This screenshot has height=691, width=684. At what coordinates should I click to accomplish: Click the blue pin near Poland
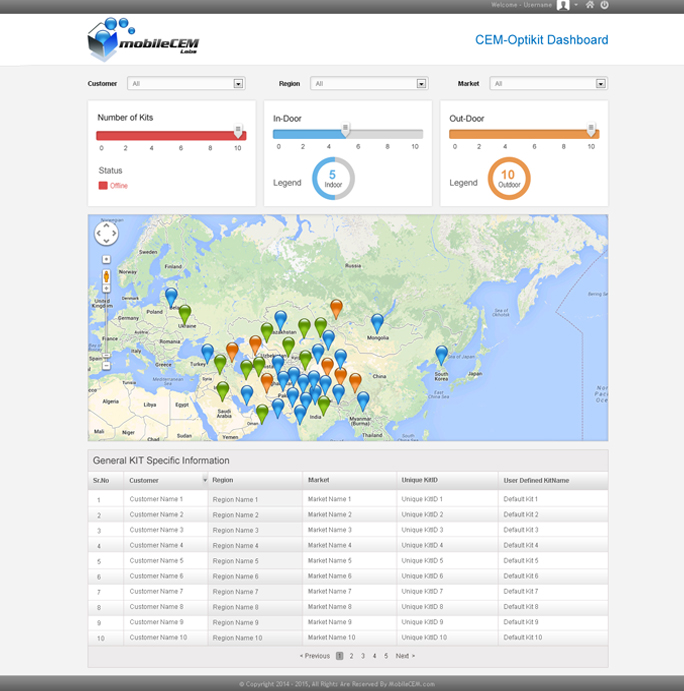pos(171,298)
